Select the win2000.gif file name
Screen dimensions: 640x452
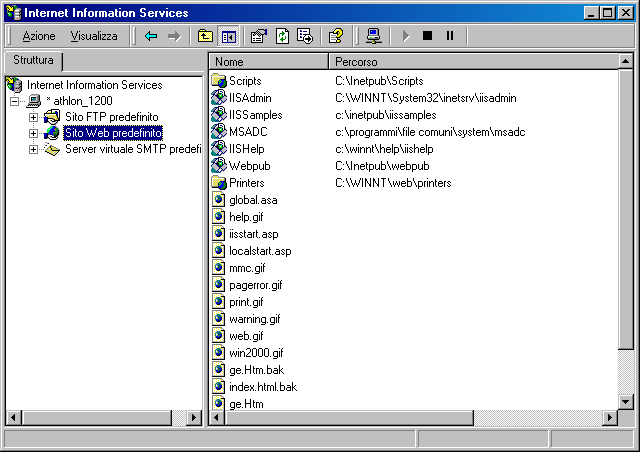tap(256, 353)
